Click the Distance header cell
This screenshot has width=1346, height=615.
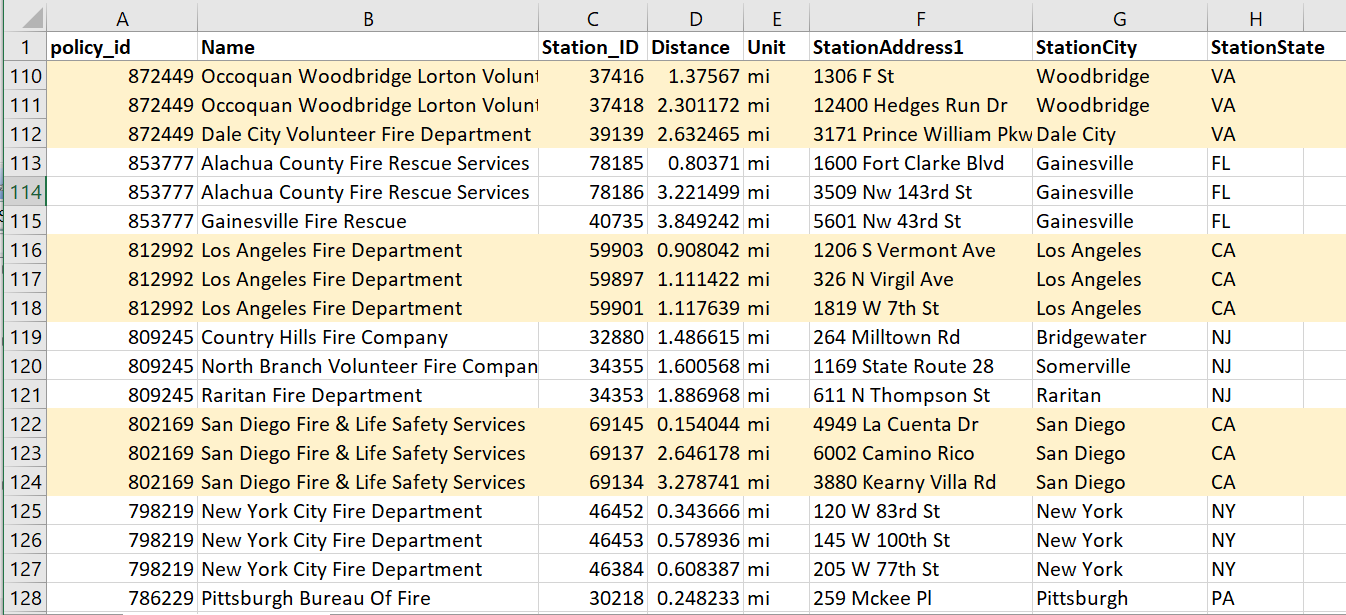point(695,47)
